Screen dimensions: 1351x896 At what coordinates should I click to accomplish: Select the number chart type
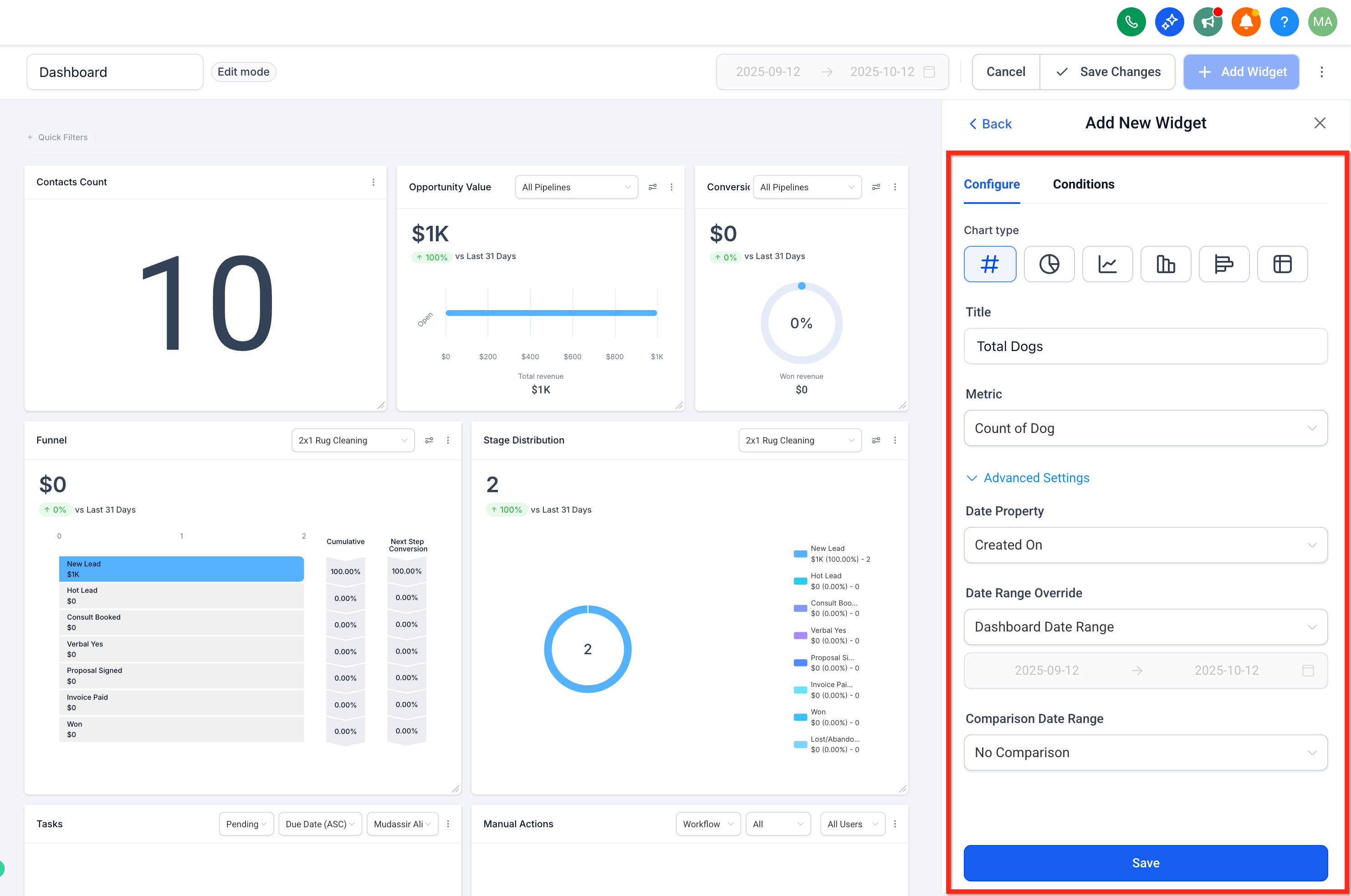[x=990, y=264]
